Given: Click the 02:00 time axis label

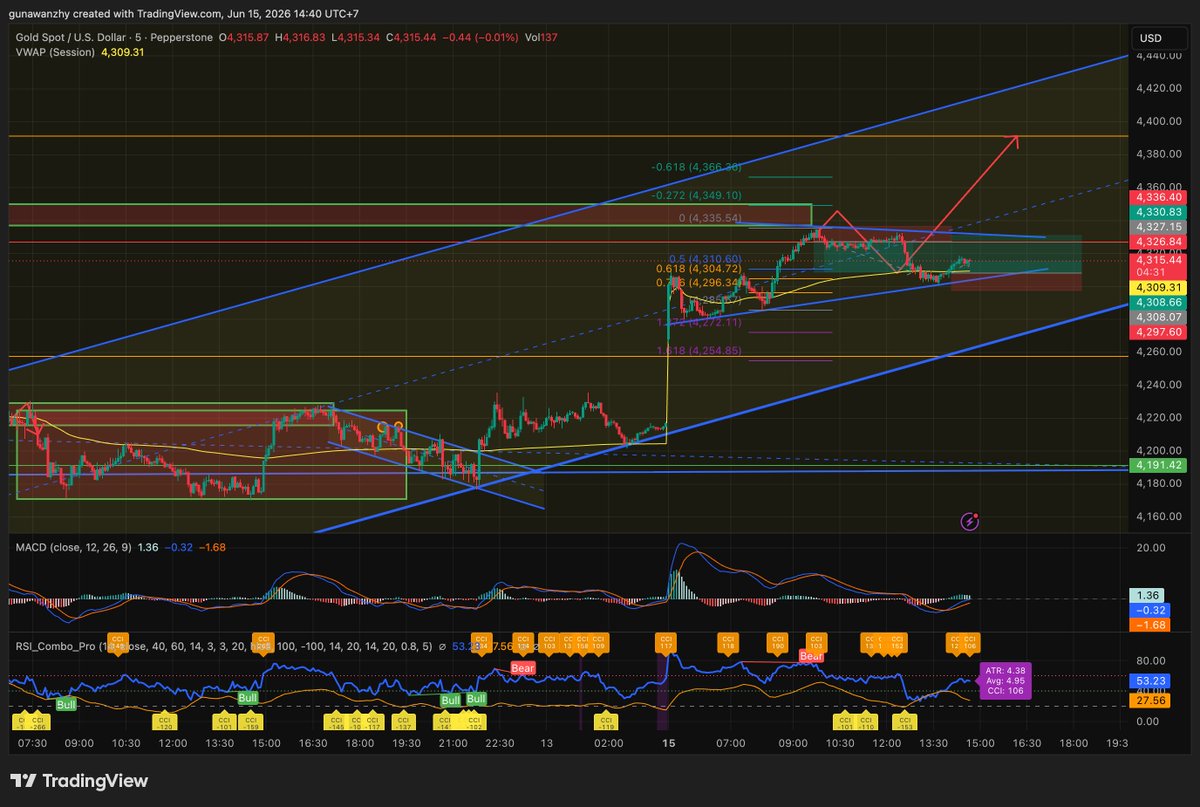Looking at the screenshot, I should (x=608, y=743).
